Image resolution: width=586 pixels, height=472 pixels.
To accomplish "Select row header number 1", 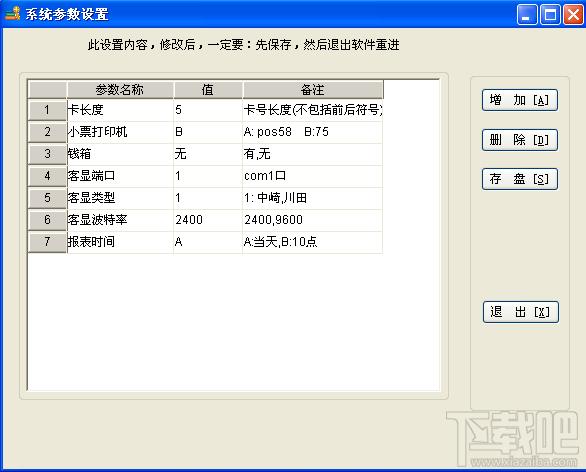I will [47, 110].
